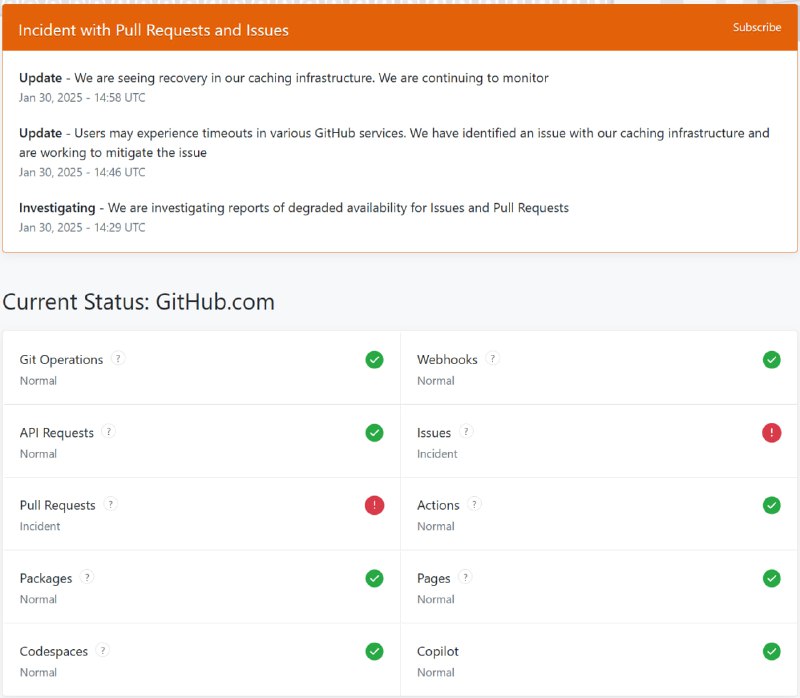
Task: Click the red incident icon for Pull Requests
Action: (374, 505)
